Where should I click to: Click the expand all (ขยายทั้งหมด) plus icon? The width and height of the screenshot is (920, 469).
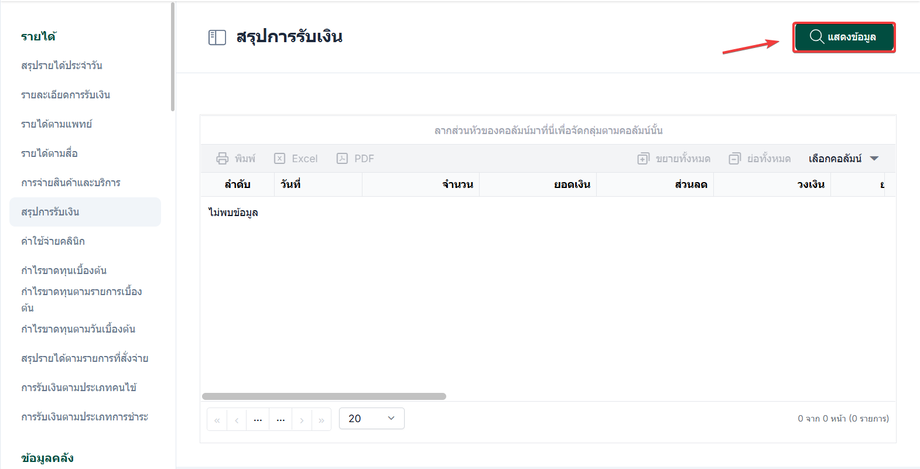point(644,158)
